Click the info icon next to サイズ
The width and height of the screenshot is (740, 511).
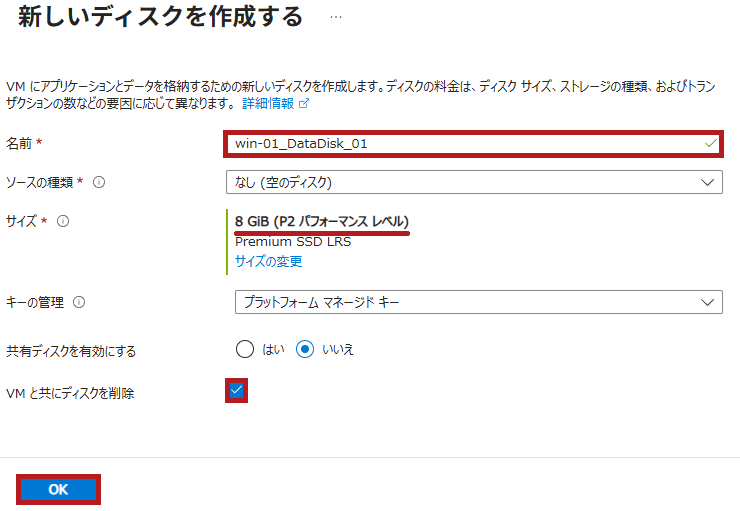tap(63, 221)
